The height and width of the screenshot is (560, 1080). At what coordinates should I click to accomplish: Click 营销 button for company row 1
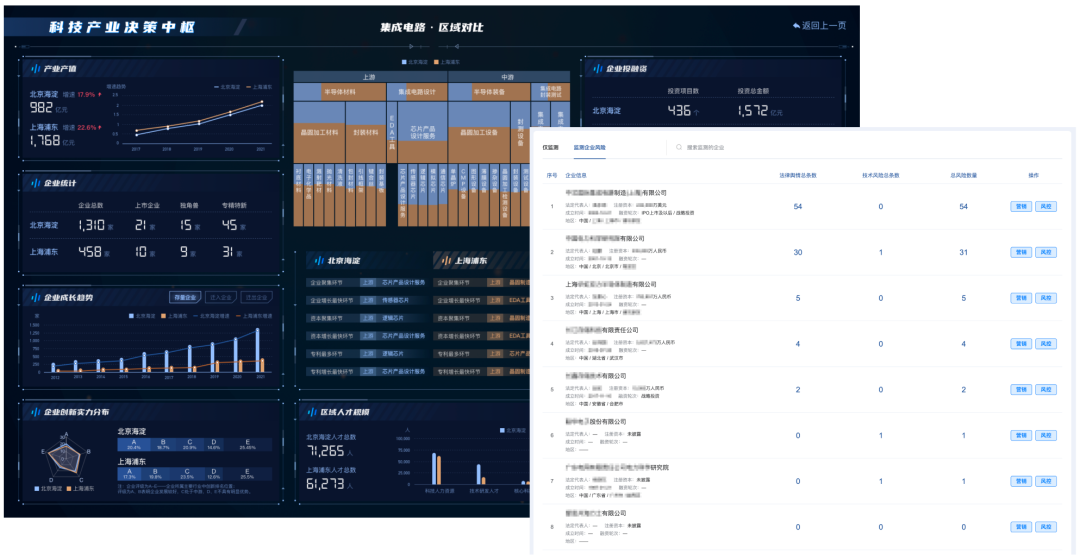click(x=1020, y=207)
